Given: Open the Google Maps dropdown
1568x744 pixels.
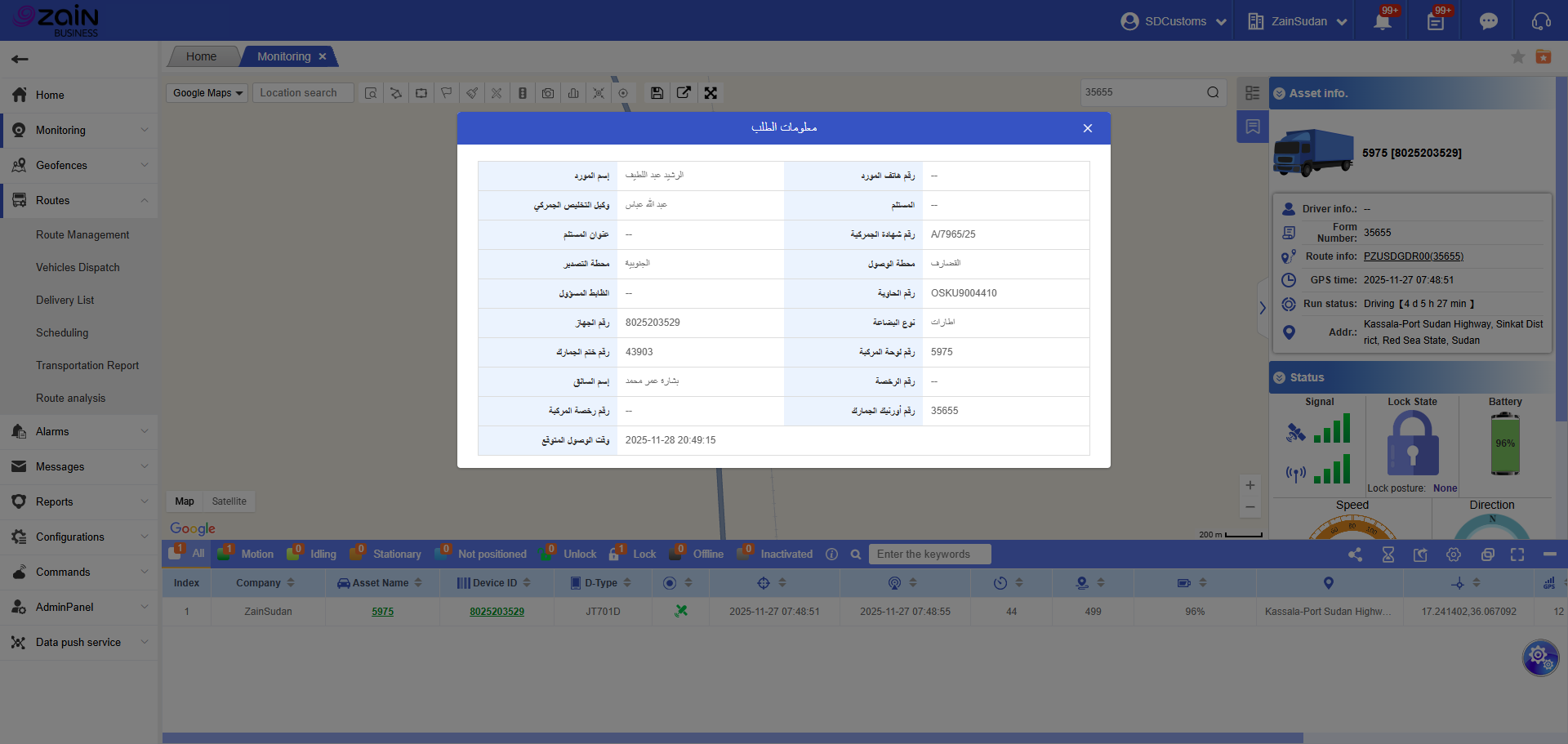Looking at the screenshot, I should pos(207,93).
